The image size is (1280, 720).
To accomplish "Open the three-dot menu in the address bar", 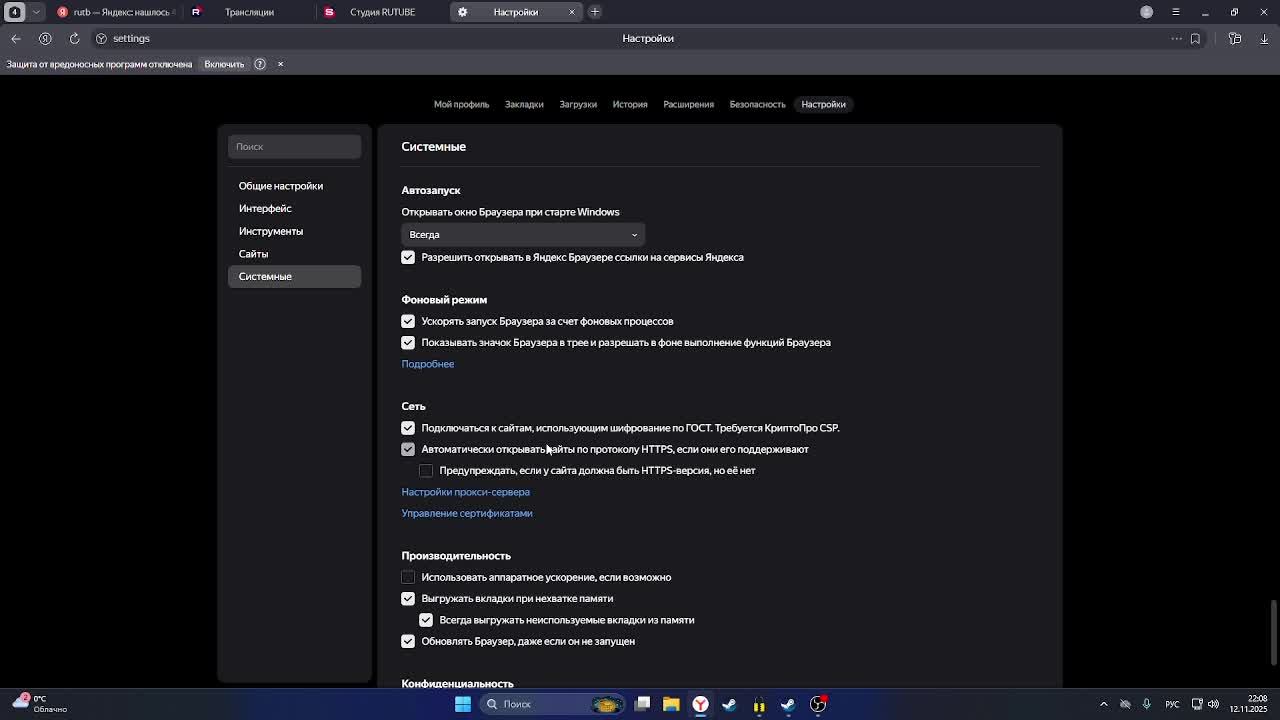I will [x=1177, y=38].
